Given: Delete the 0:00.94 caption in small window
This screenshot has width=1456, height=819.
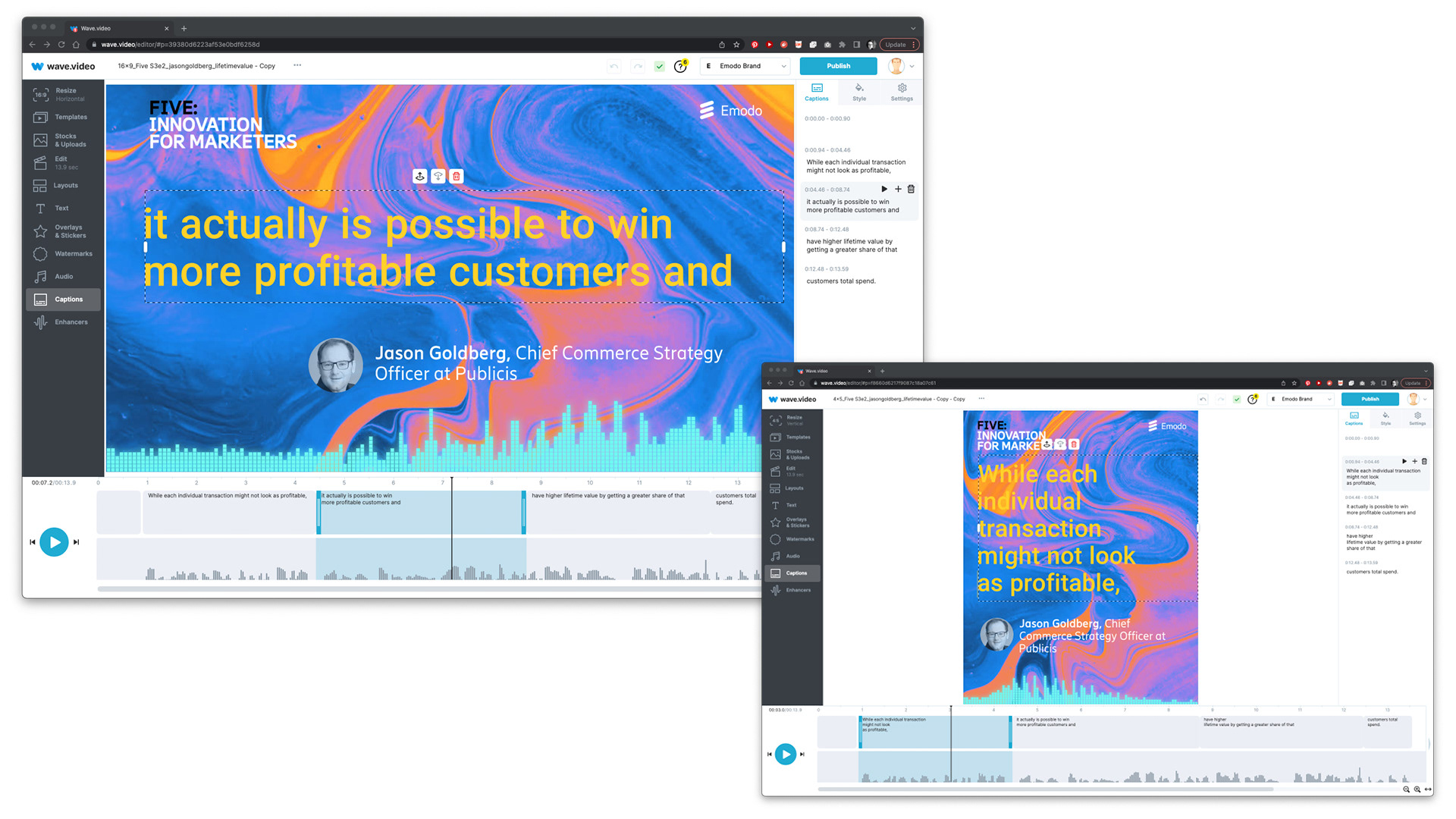Looking at the screenshot, I should click(x=1424, y=461).
